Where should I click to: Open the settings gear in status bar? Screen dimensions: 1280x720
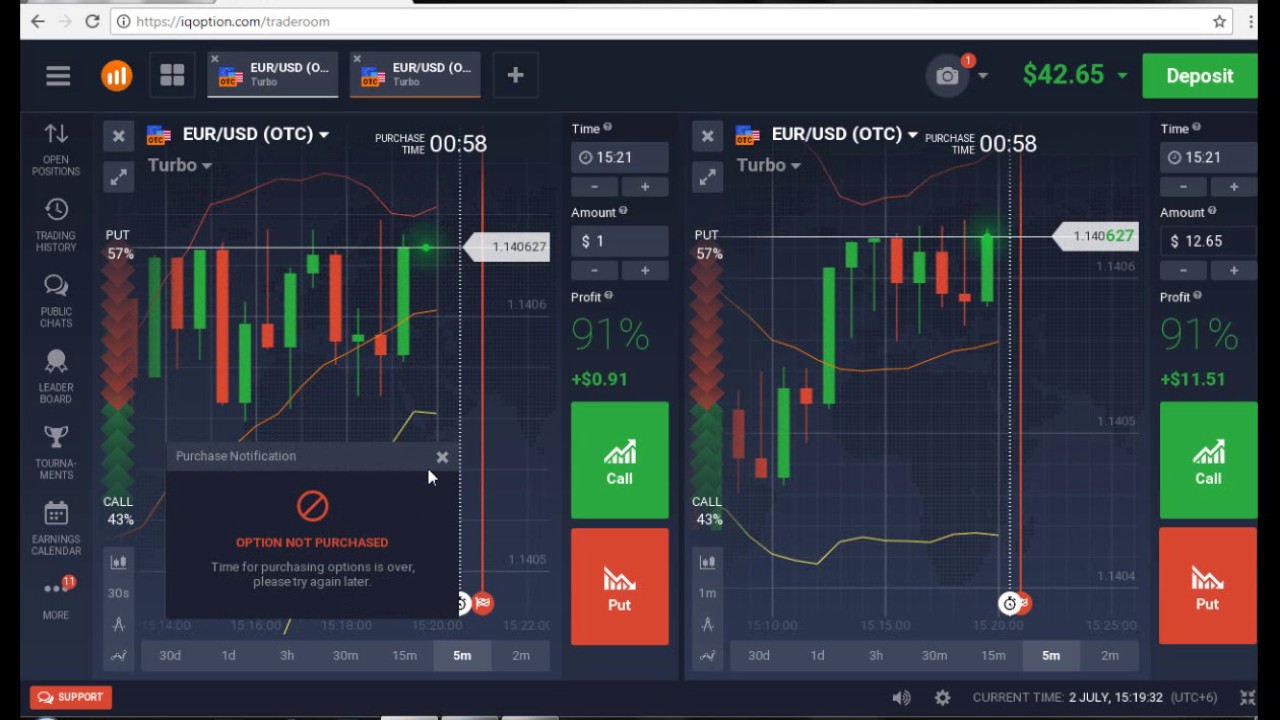pos(942,697)
